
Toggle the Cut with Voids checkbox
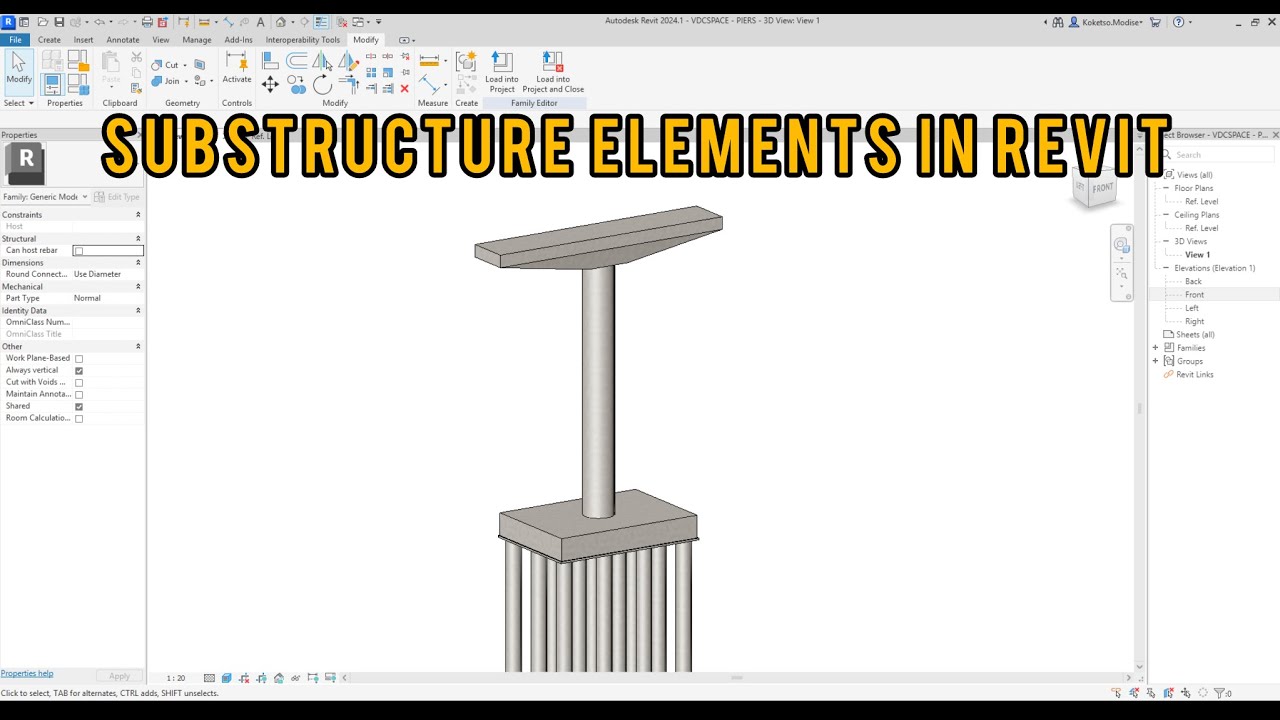79,383
